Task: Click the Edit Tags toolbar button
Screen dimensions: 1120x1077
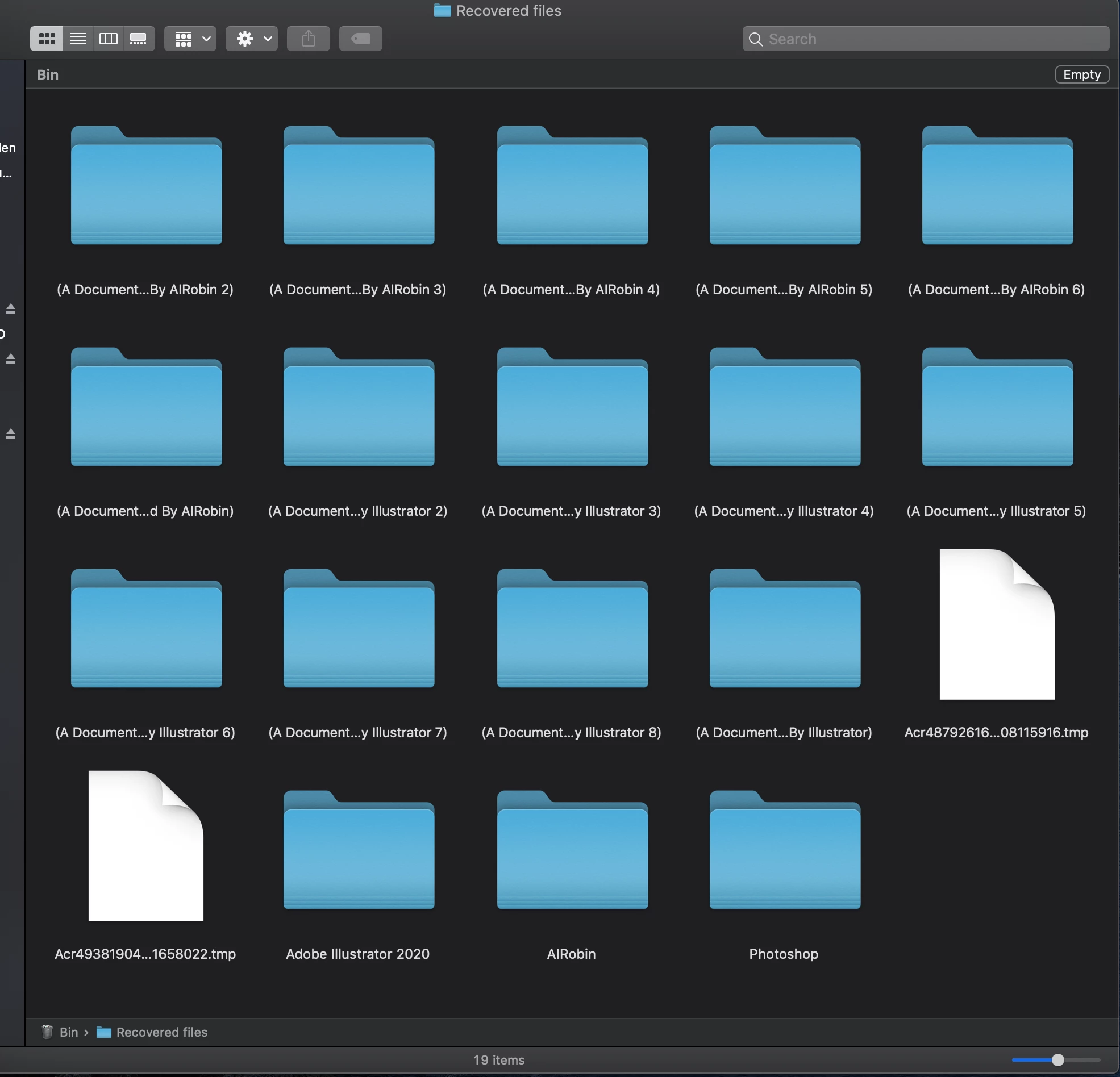Action: [361, 39]
